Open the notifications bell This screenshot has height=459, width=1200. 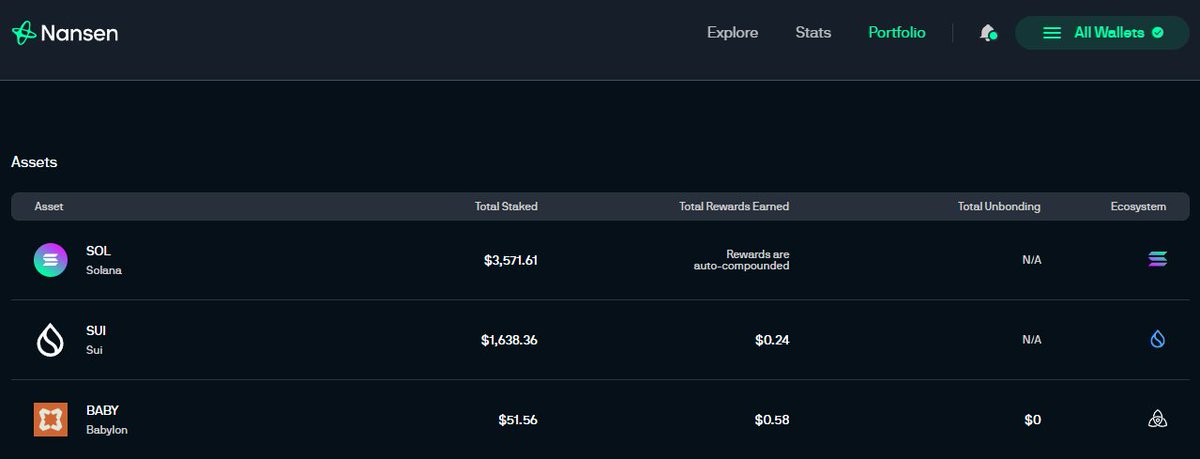point(987,33)
